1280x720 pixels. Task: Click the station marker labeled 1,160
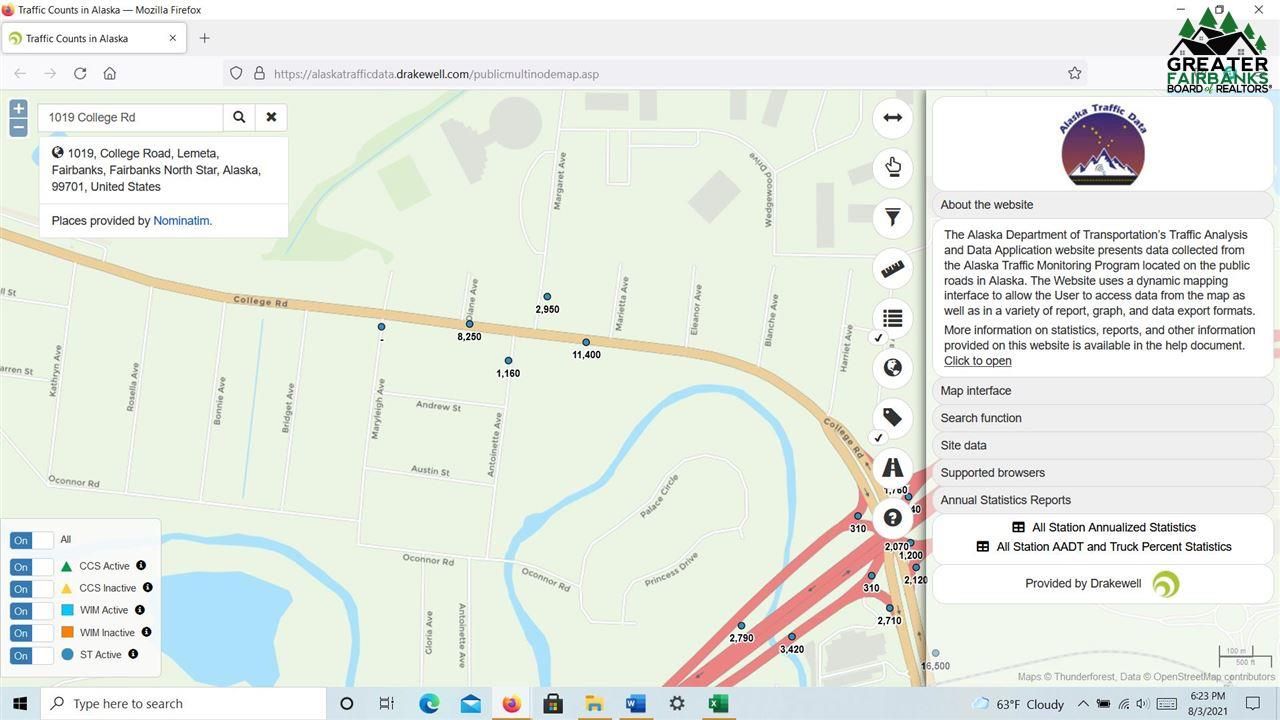pos(508,361)
